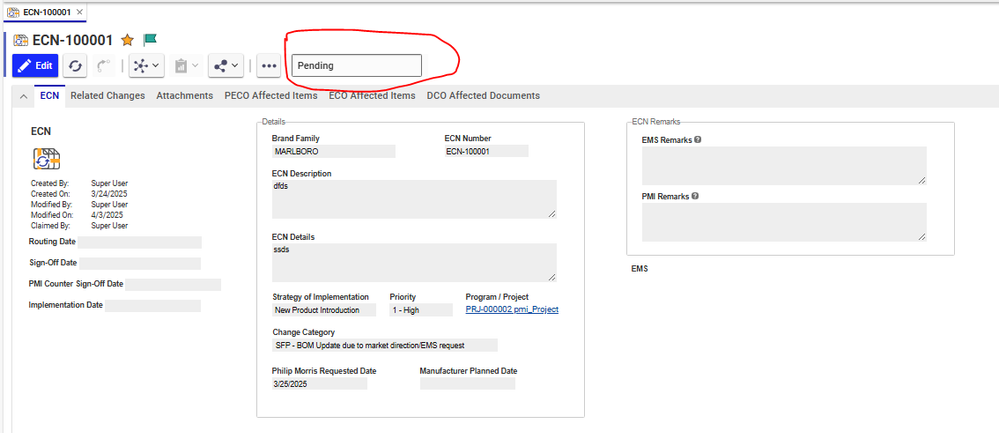Open the graph view dropdown

coord(147,66)
